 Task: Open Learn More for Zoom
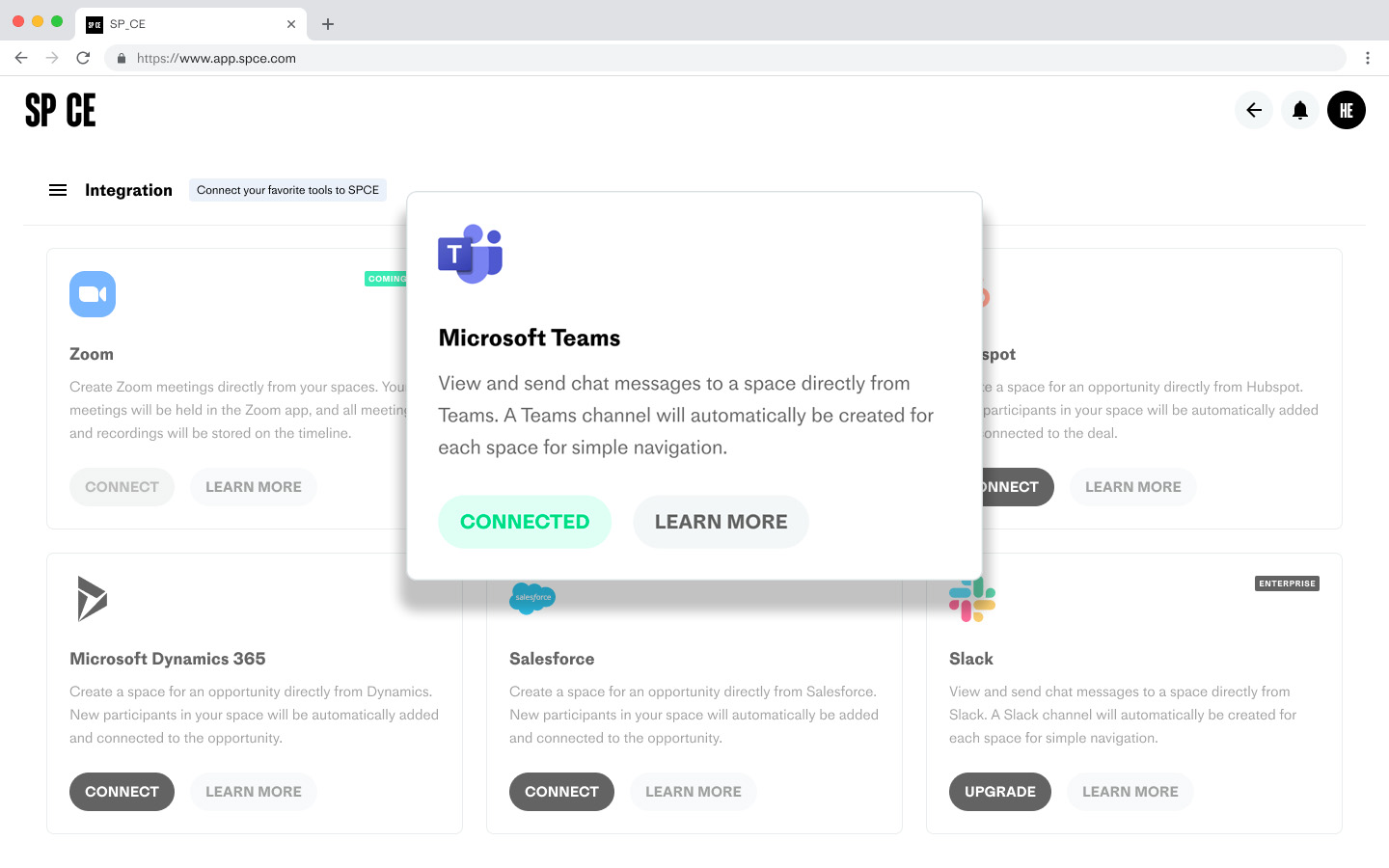(x=253, y=487)
